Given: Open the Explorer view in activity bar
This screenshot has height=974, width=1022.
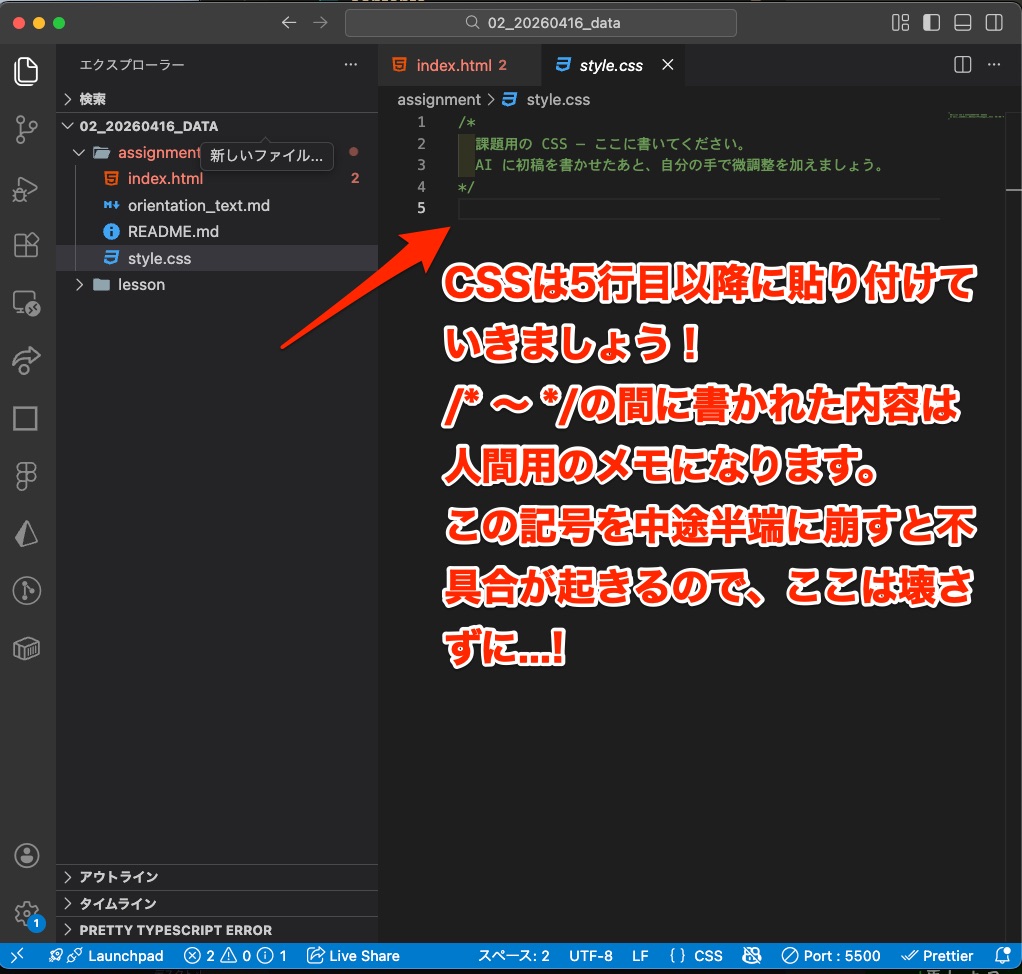Looking at the screenshot, I should pos(26,71).
